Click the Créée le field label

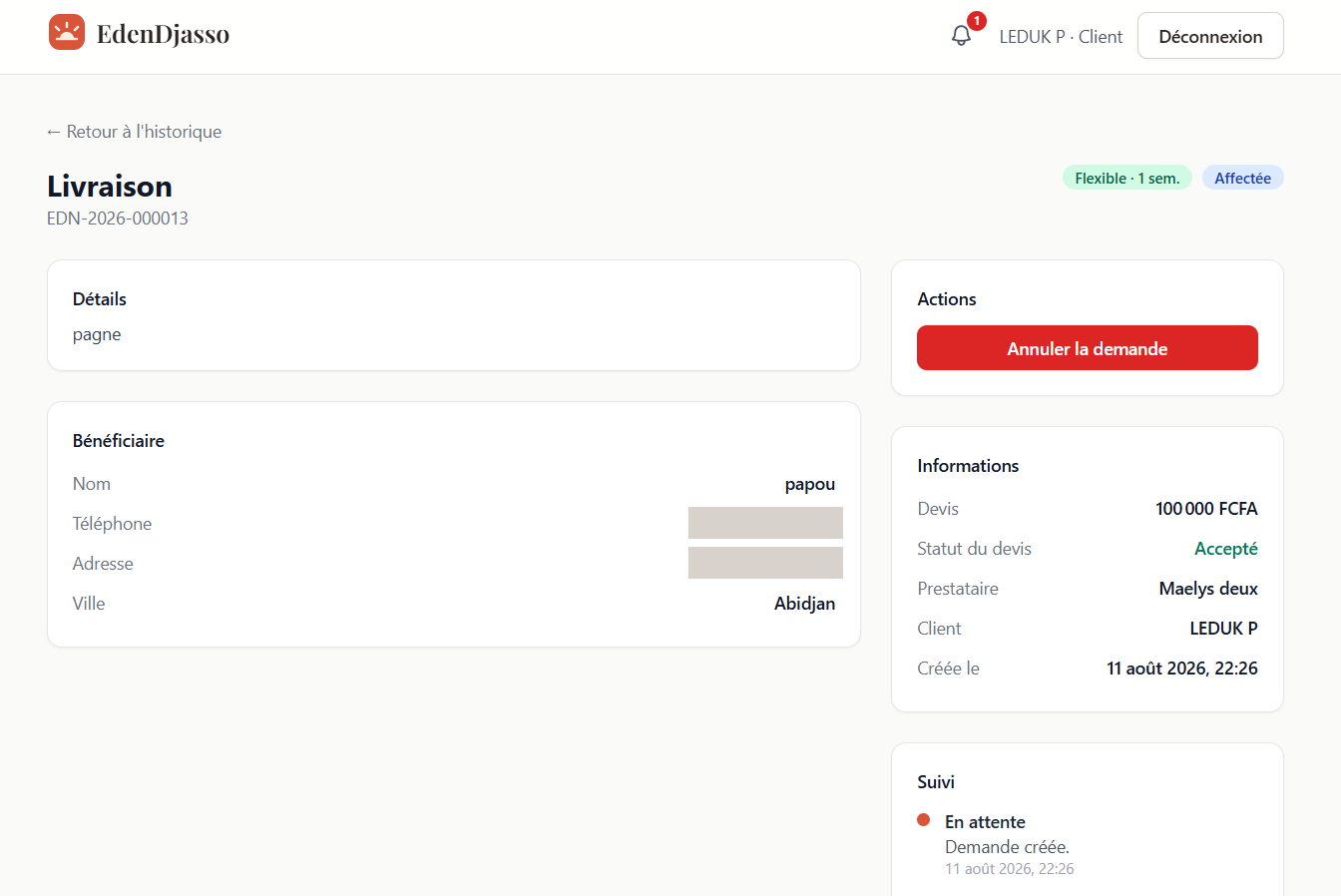[x=948, y=669]
